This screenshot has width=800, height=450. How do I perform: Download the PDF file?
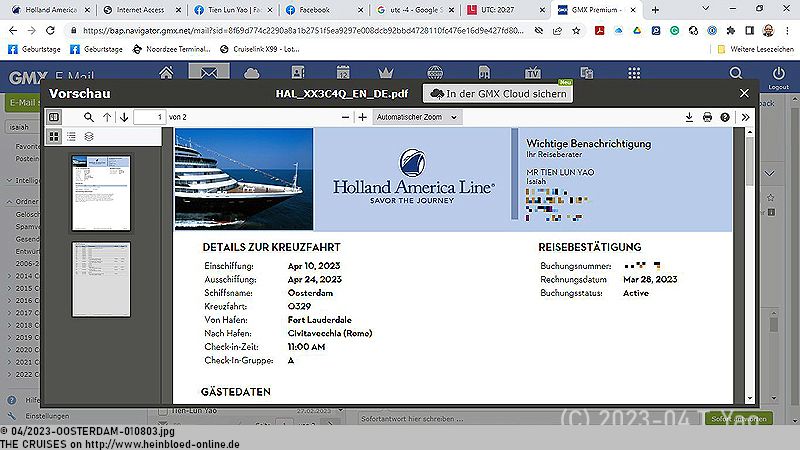(x=689, y=117)
